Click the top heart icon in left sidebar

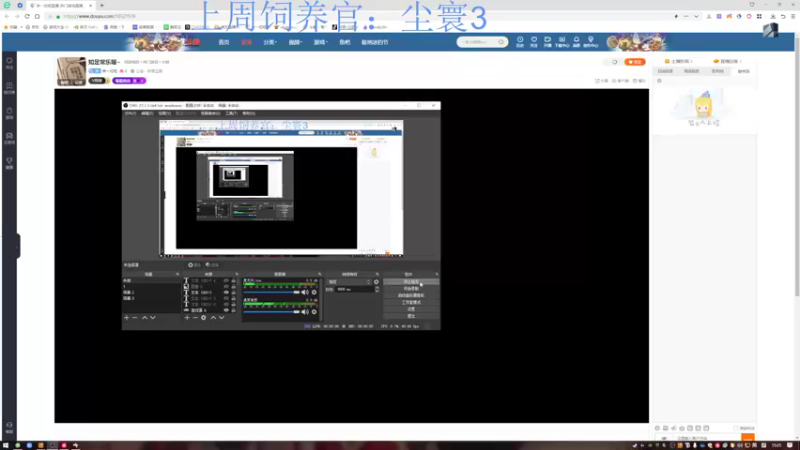click(x=9, y=63)
